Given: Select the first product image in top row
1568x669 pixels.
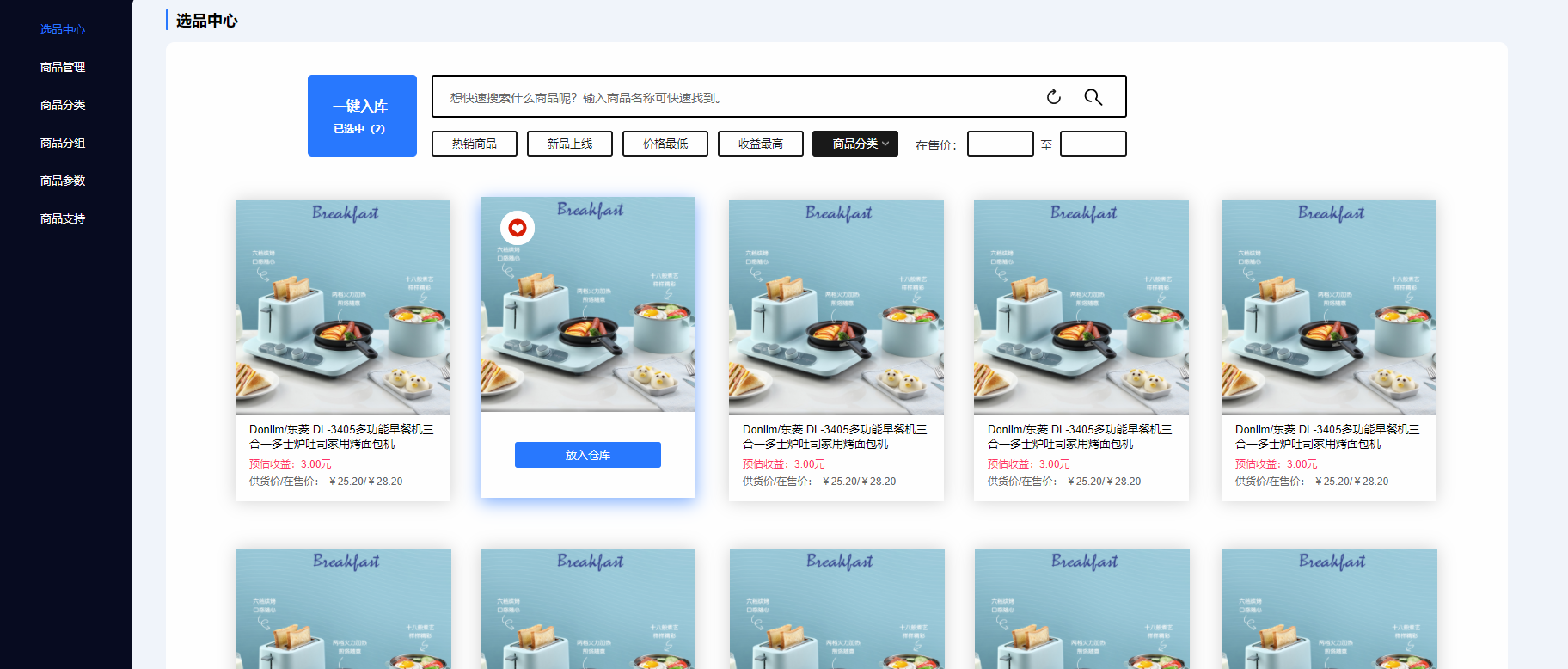Looking at the screenshot, I should (343, 308).
